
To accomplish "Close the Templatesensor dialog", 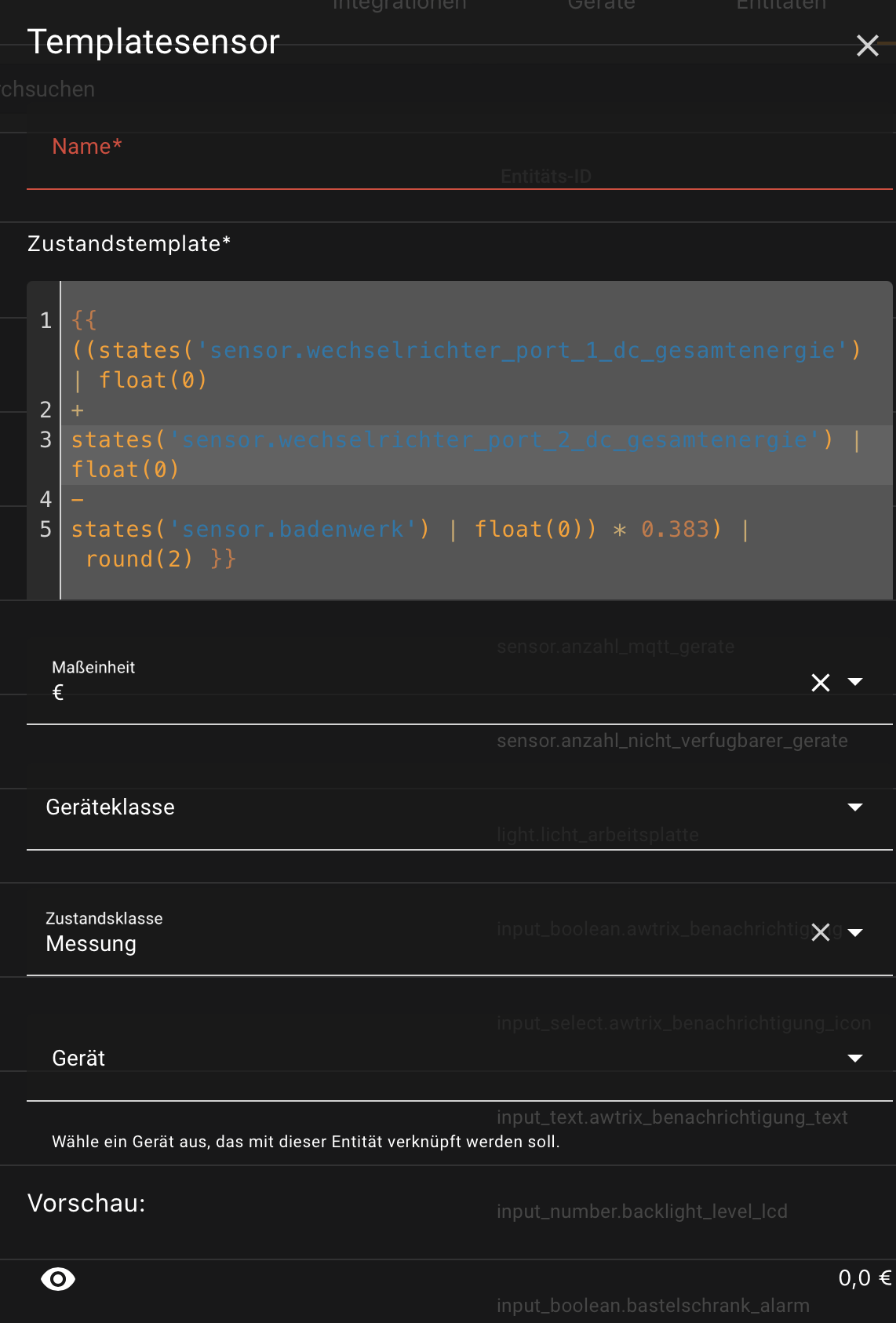I will 867,46.
